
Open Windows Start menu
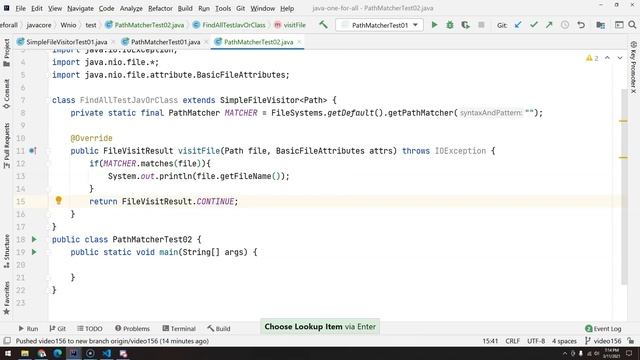[8, 353]
